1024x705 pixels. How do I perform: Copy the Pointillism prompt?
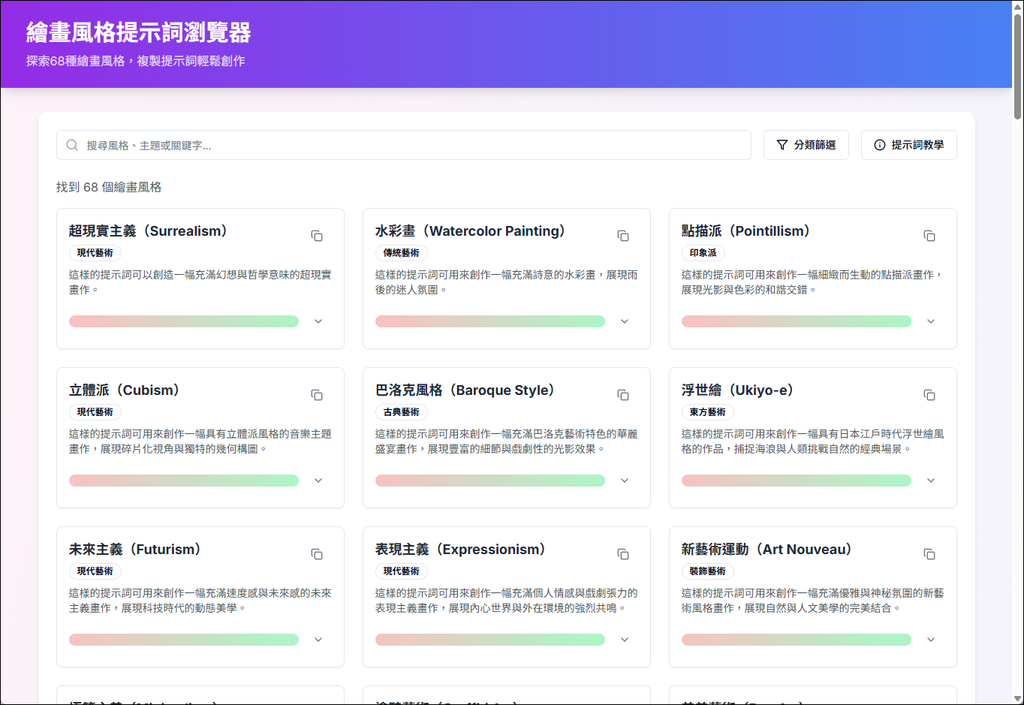(x=929, y=236)
